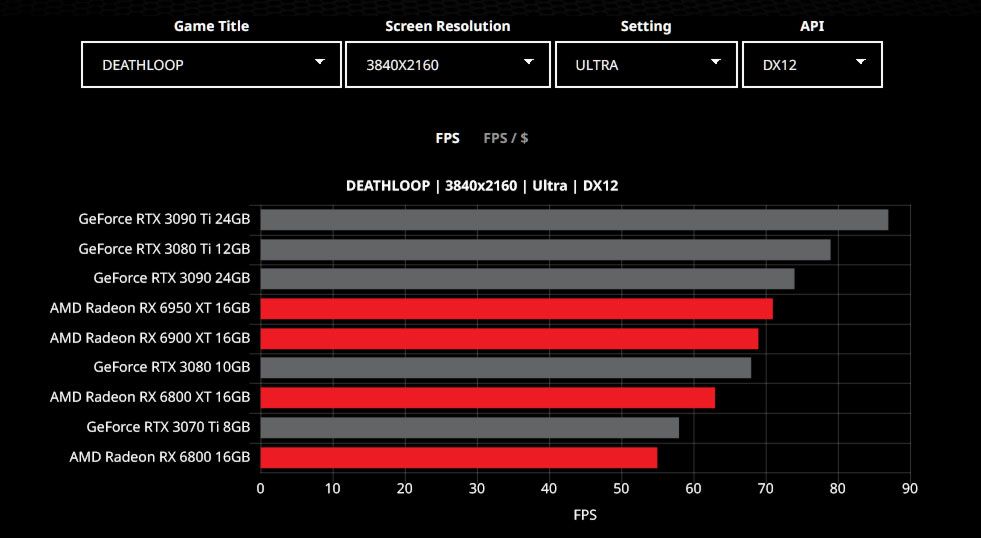Click the label AMD Radeon RX 6800 16GB

pyautogui.click(x=160, y=457)
